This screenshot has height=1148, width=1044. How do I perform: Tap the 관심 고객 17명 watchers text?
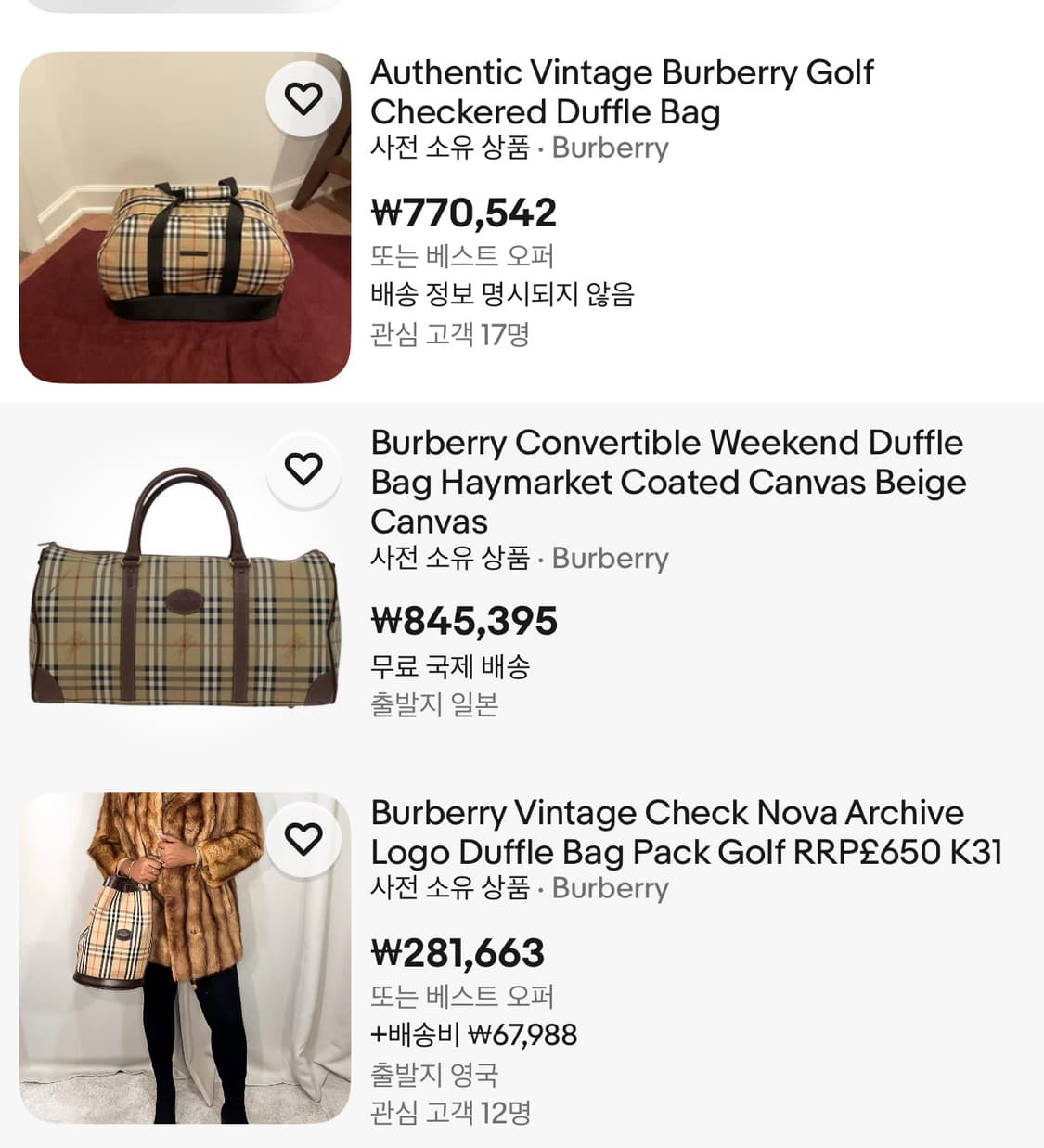[450, 333]
